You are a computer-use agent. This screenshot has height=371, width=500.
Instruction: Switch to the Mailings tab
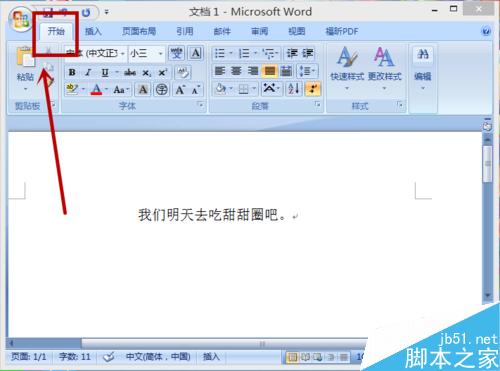(x=222, y=31)
